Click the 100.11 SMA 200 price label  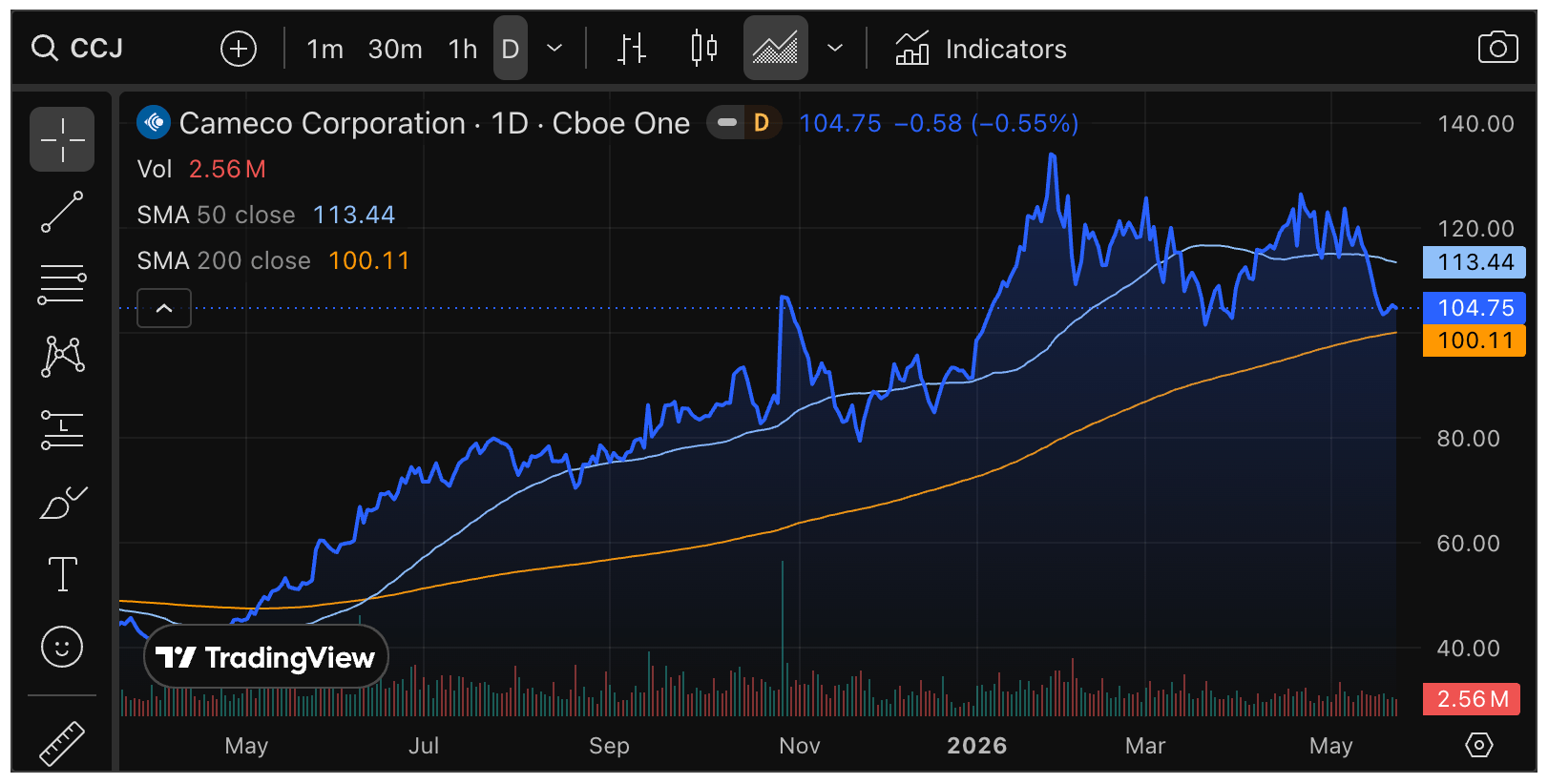[1475, 340]
